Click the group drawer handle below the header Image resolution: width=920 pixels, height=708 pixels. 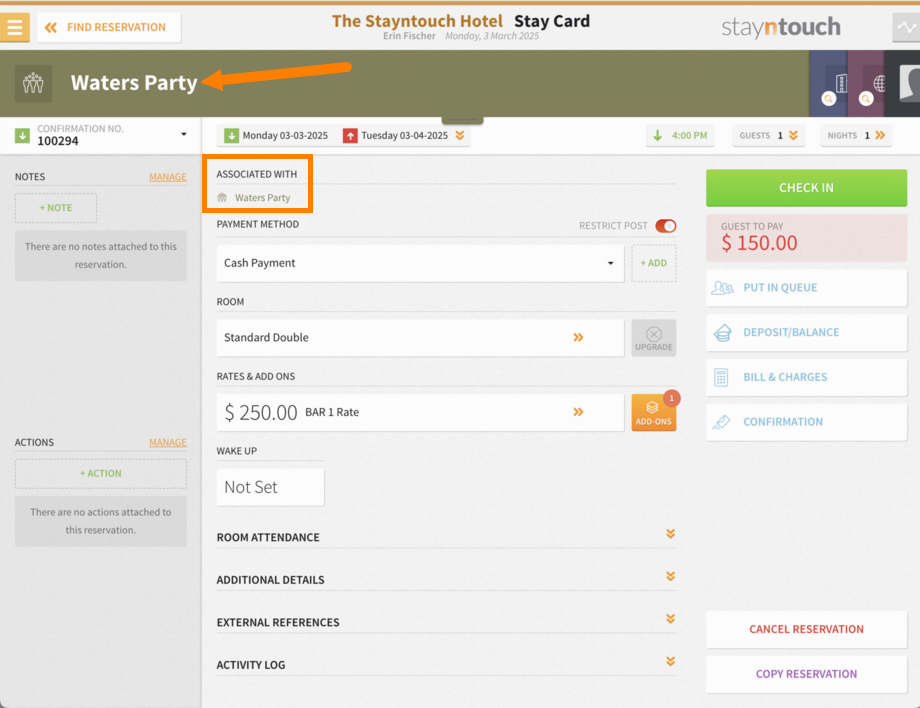(462, 120)
